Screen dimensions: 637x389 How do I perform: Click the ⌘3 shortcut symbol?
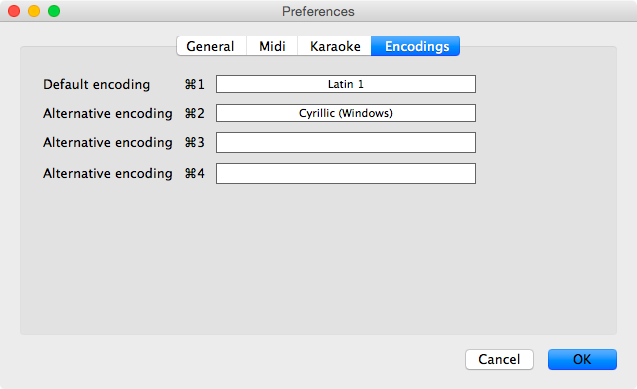[x=195, y=143]
